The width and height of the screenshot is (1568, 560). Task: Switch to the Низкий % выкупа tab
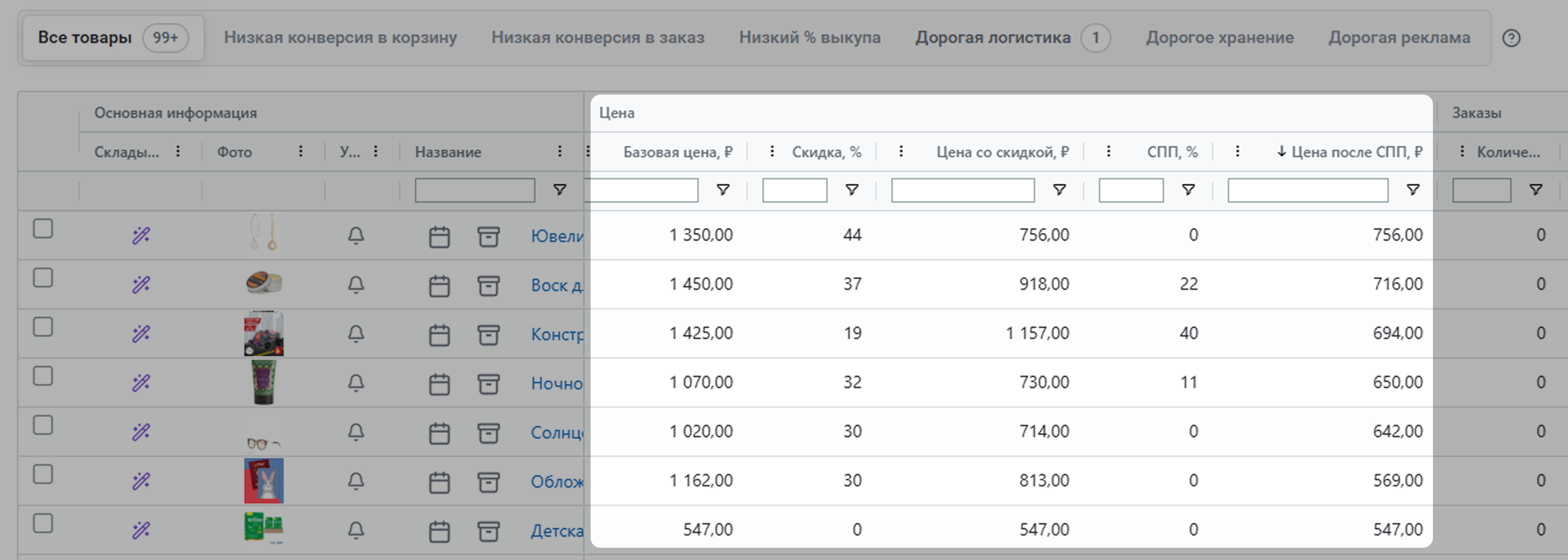tap(809, 38)
